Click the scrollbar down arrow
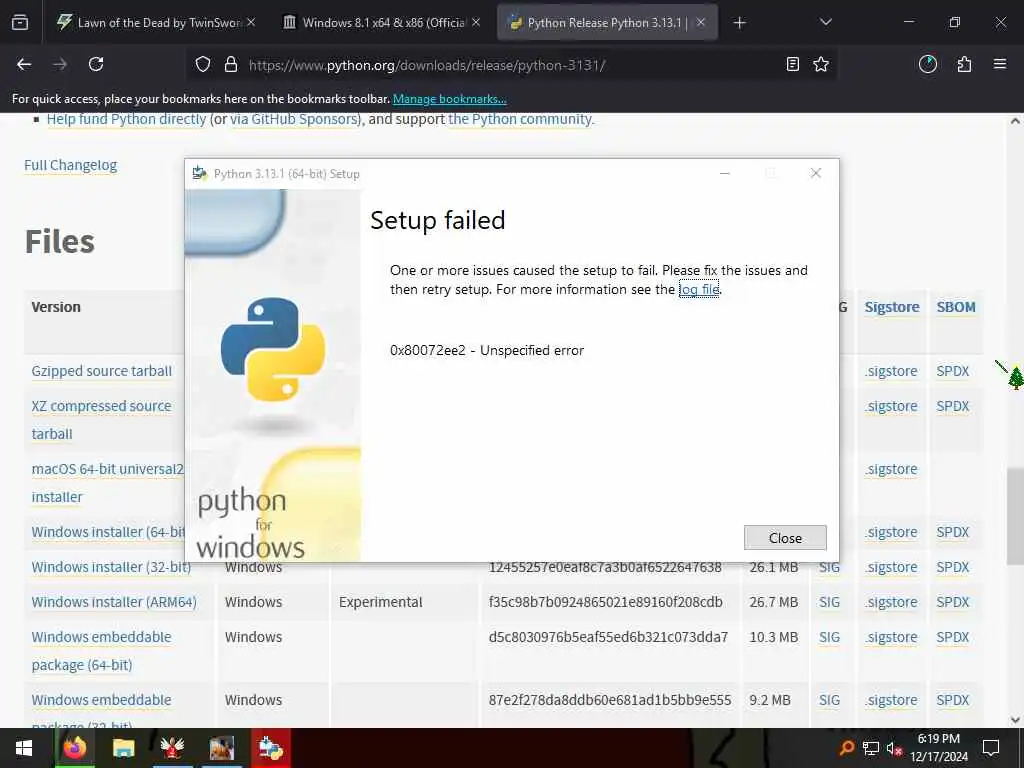 coord(1016,720)
